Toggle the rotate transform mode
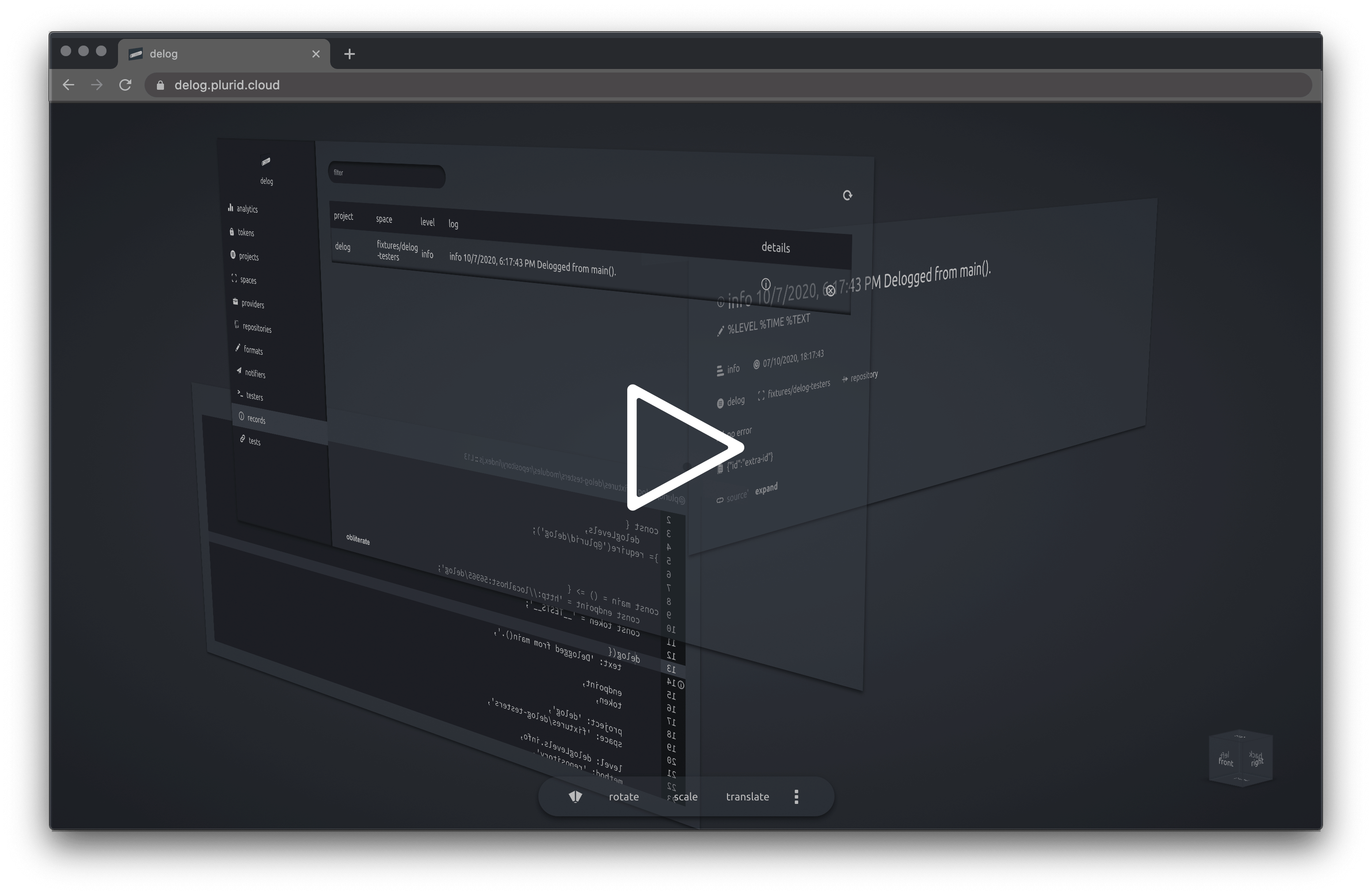The width and height of the screenshot is (1372, 895). click(x=623, y=796)
